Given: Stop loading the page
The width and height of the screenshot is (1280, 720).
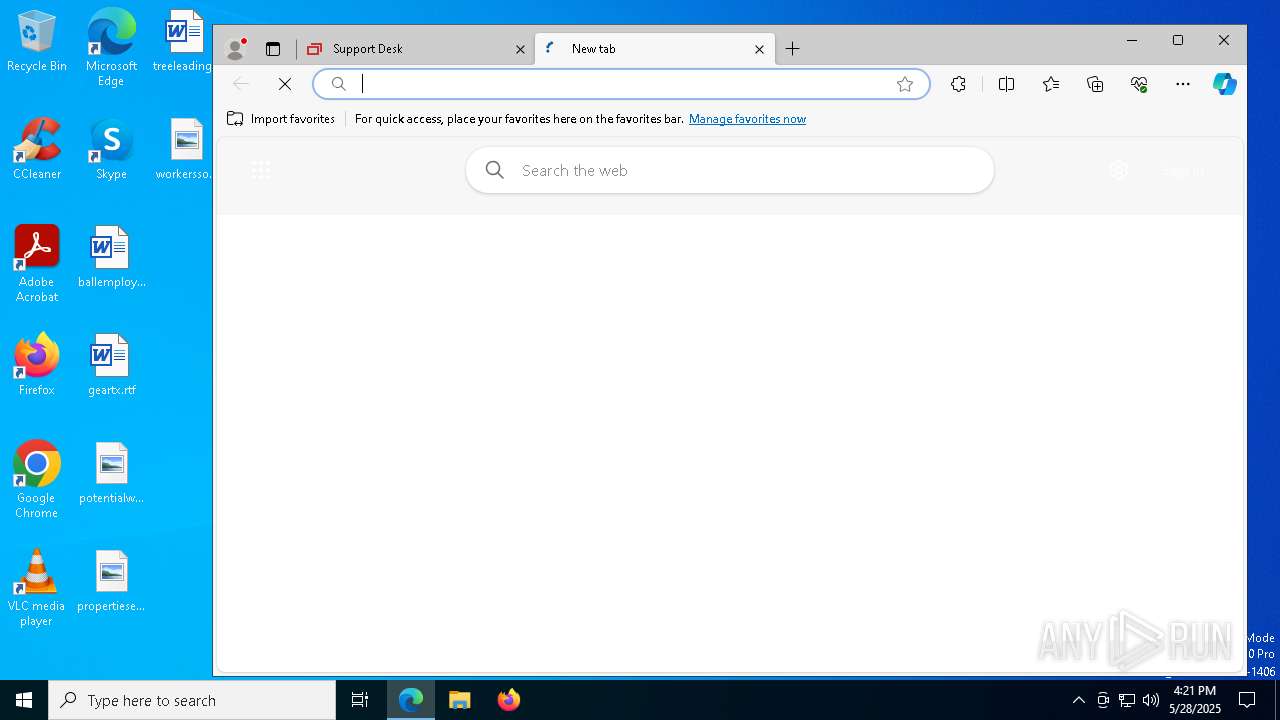Looking at the screenshot, I should (284, 84).
